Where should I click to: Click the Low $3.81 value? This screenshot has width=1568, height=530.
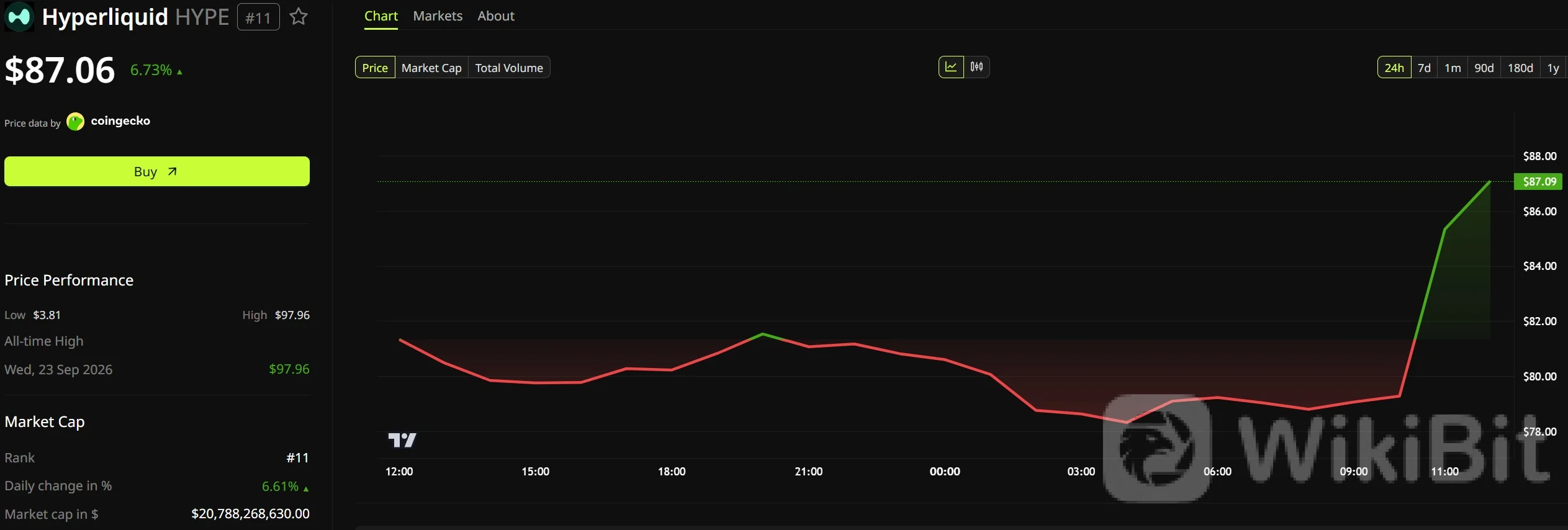point(47,315)
